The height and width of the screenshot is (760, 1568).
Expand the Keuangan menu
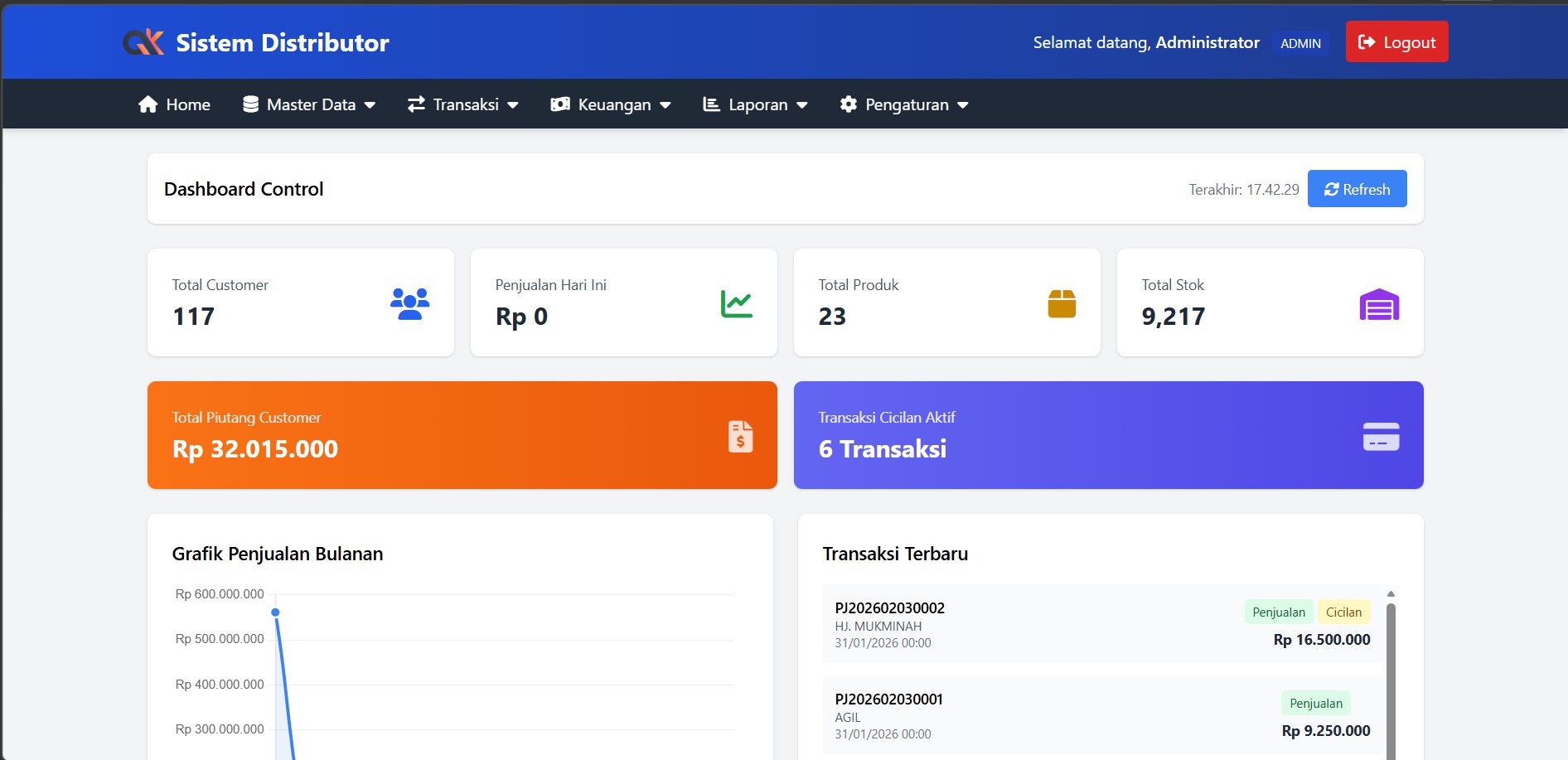pos(611,104)
